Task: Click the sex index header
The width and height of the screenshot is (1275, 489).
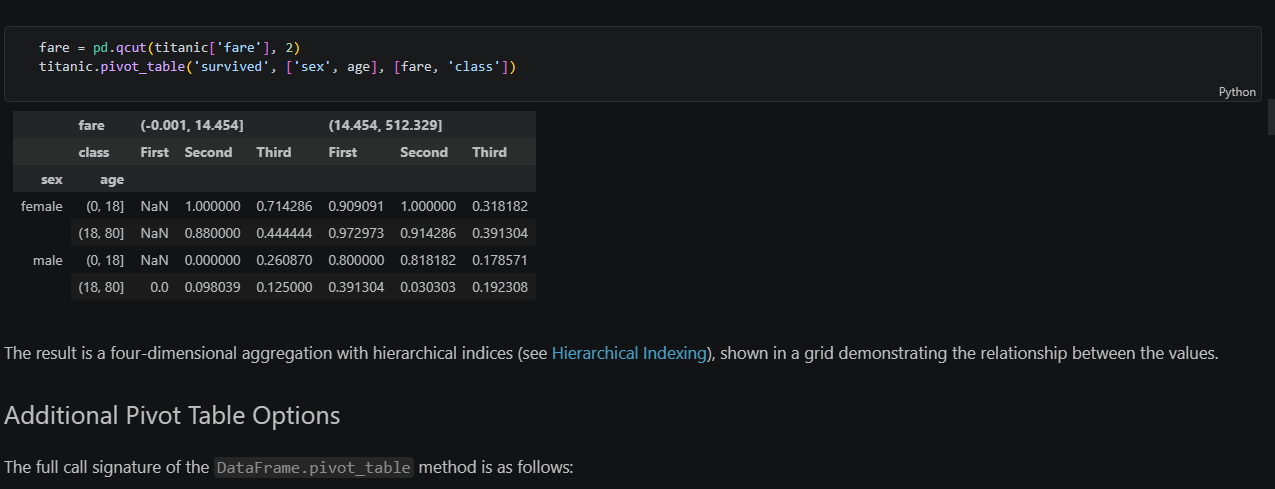Action: (51, 179)
